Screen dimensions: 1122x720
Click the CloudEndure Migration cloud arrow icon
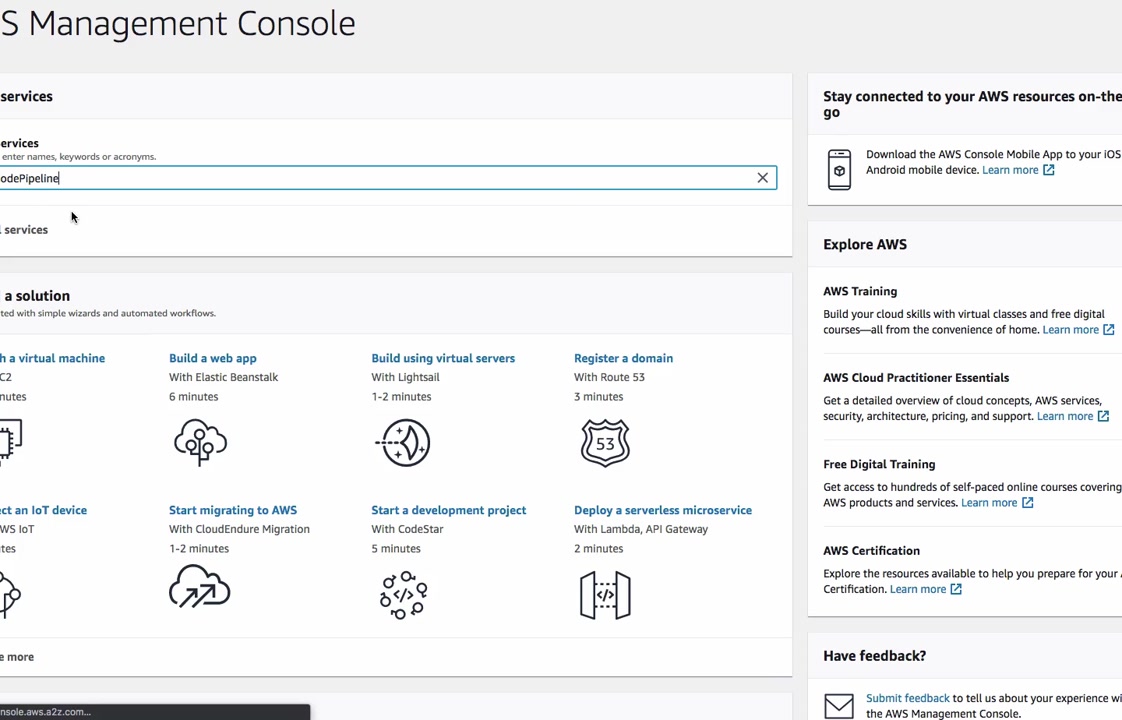(200, 588)
